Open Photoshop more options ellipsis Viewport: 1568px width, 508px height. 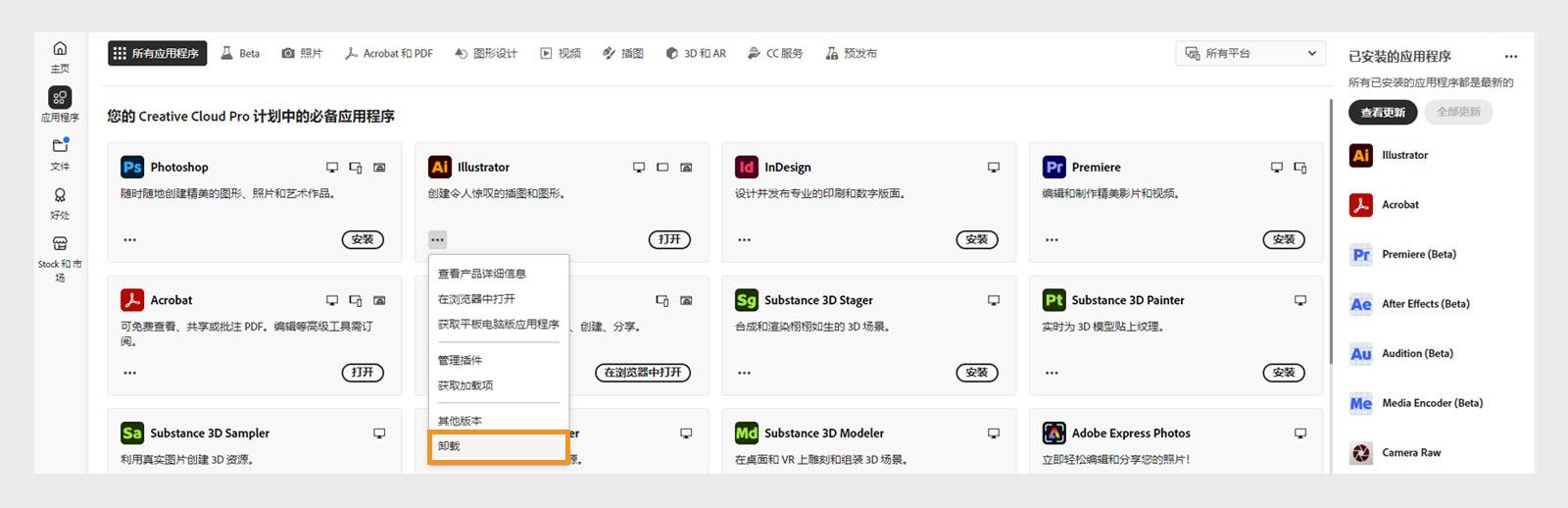coord(130,239)
